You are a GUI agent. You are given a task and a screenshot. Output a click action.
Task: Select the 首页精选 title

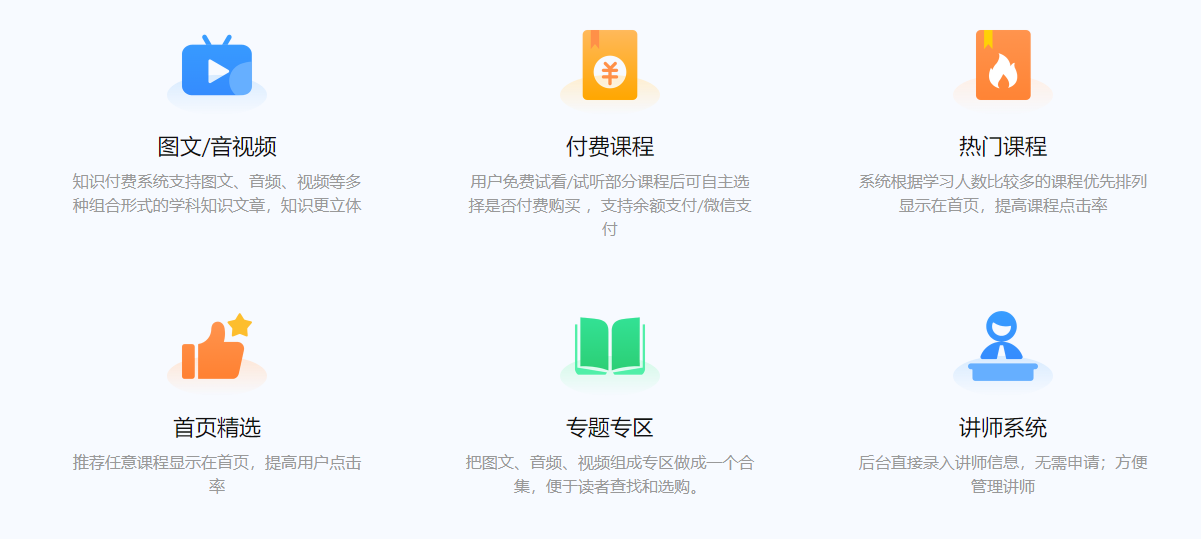tap(217, 428)
